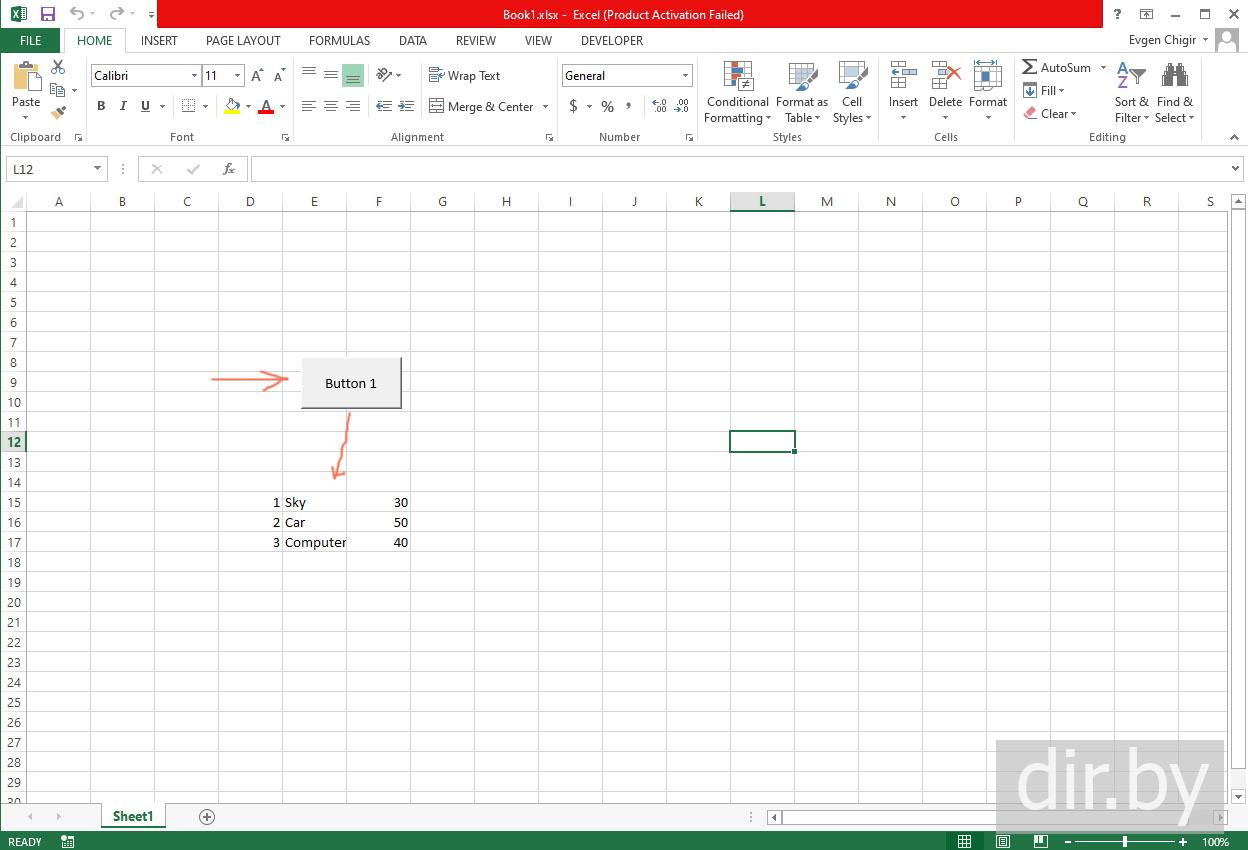Click the Merge & Center button
The image size is (1248, 850).
[489, 106]
